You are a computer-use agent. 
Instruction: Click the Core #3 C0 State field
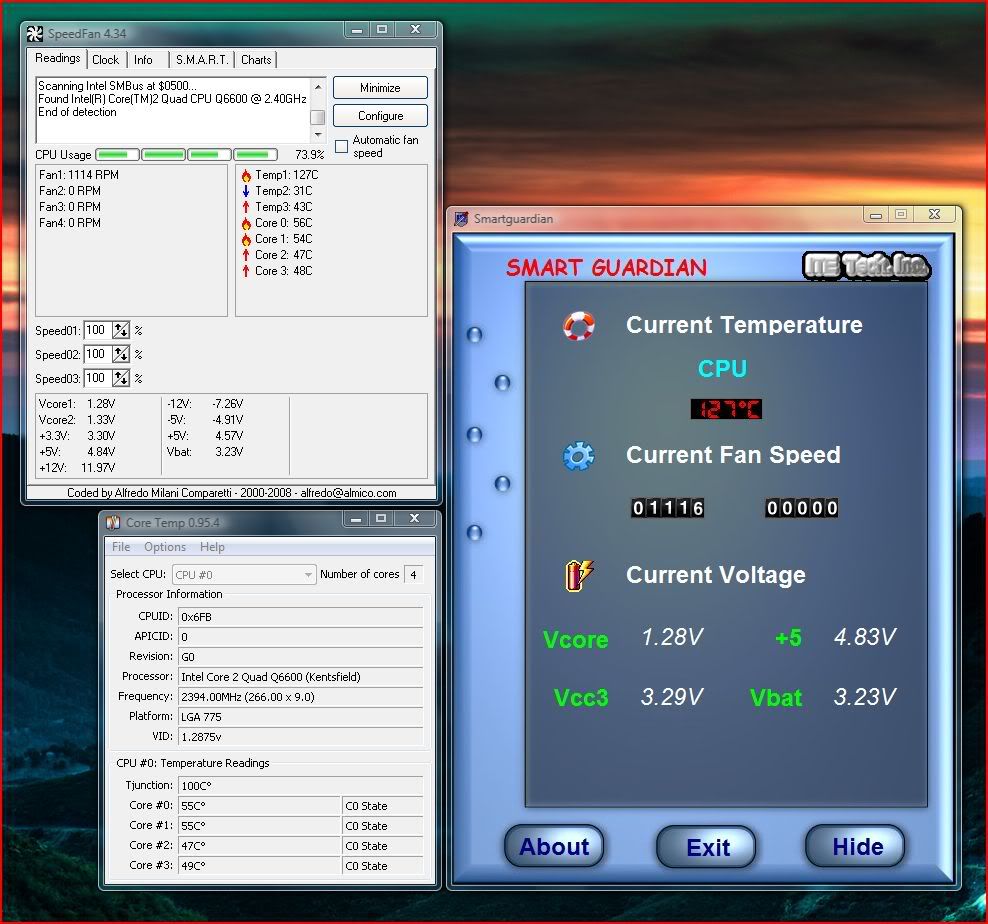coord(382,865)
